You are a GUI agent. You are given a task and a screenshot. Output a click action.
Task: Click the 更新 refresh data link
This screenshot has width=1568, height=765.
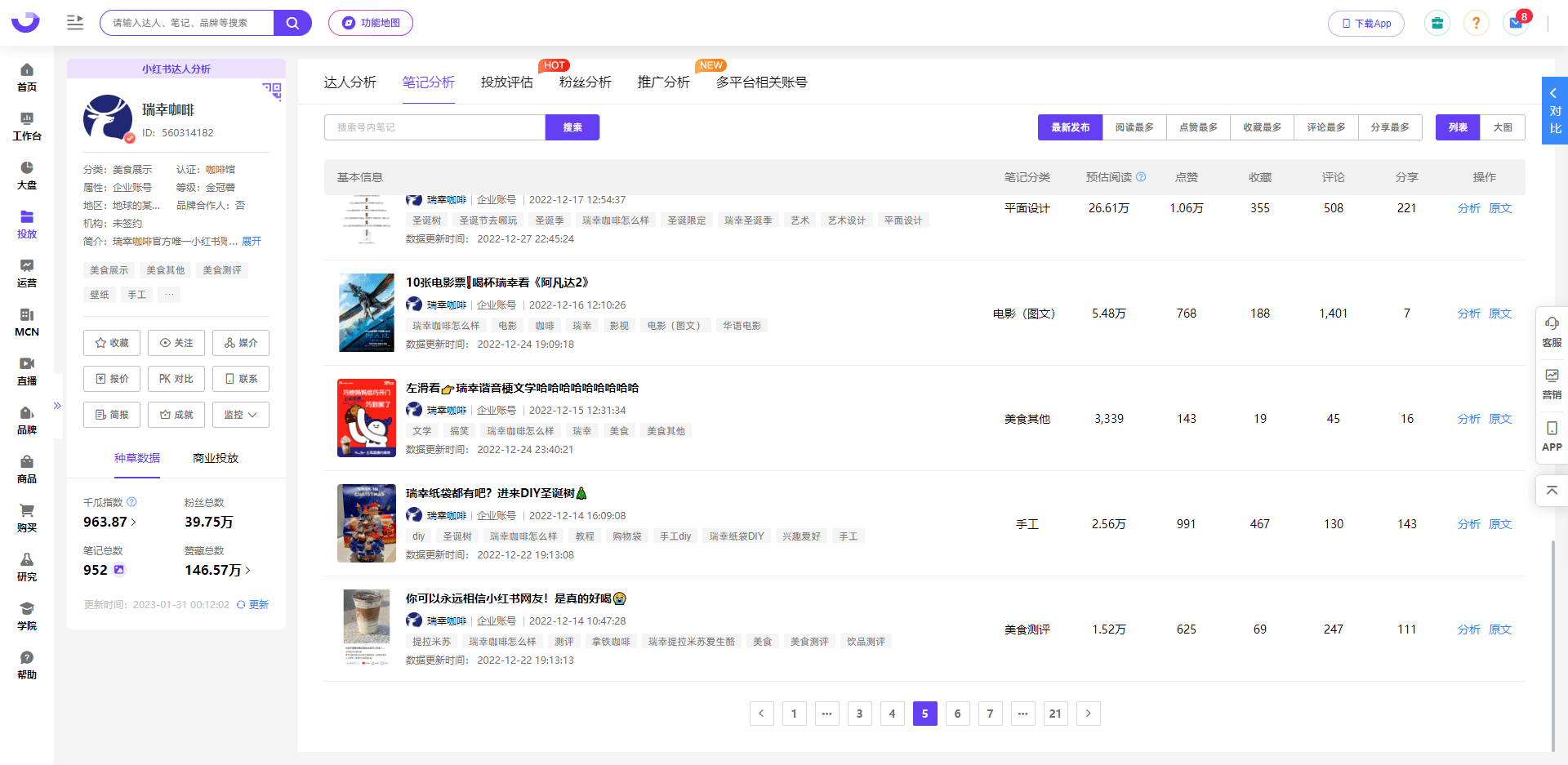coord(253,605)
